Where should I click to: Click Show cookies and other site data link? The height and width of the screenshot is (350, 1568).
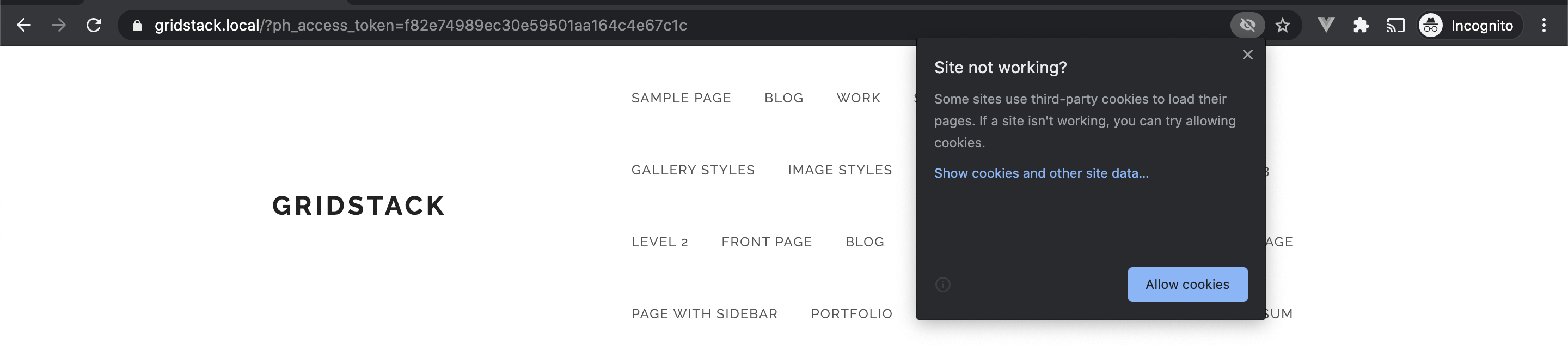pos(1041,173)
